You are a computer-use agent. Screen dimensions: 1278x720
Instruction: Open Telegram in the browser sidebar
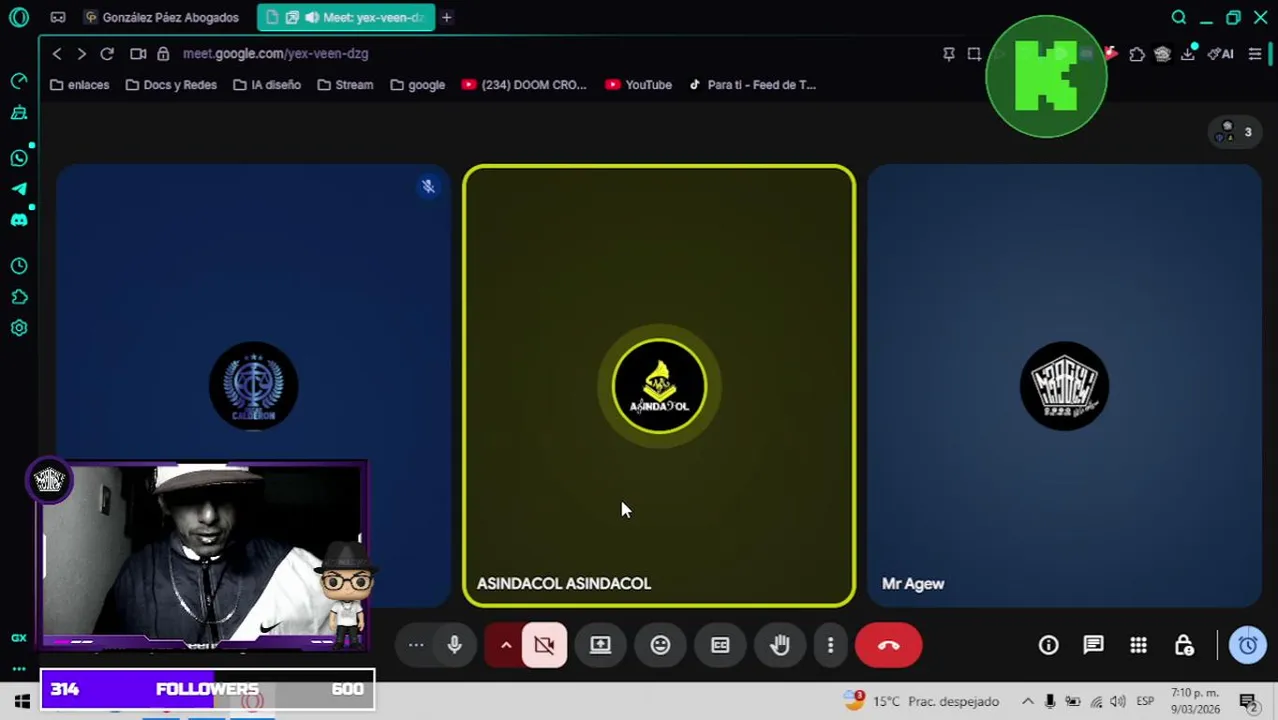point(19,189)
